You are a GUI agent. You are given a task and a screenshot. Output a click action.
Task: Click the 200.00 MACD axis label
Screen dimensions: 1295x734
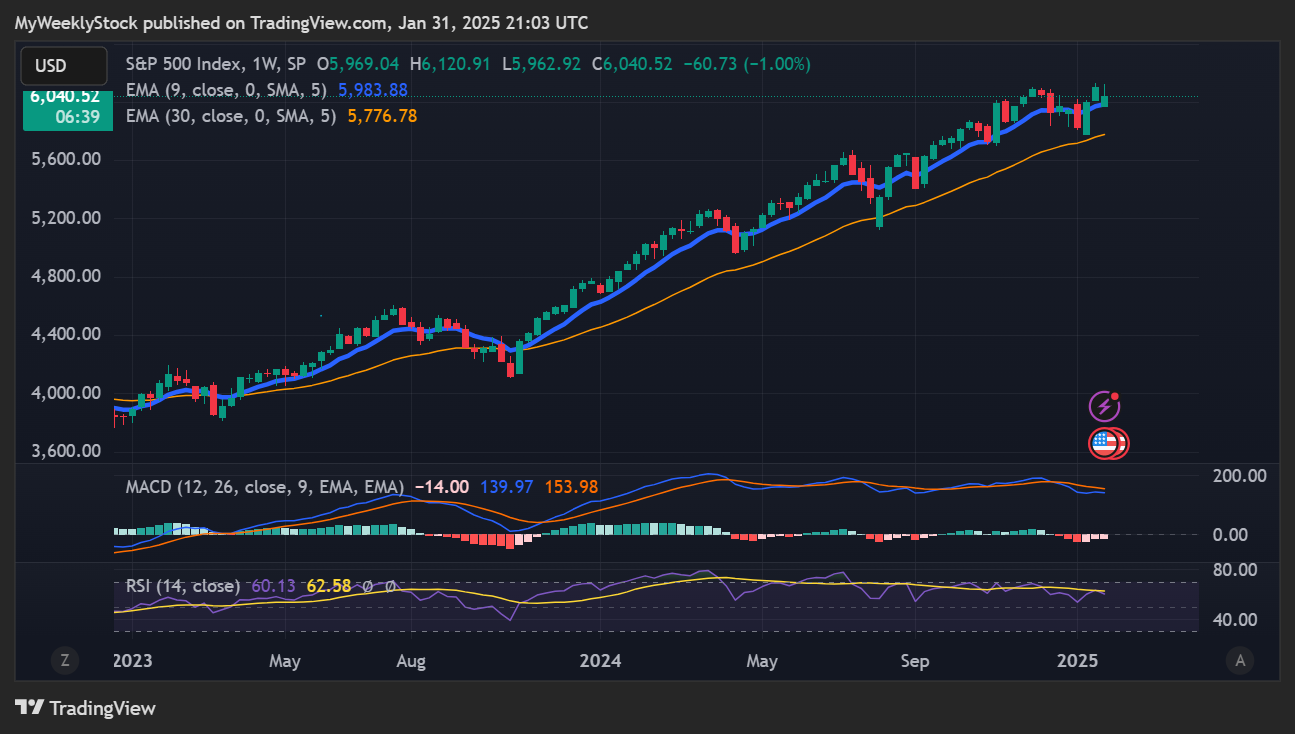[x=1242, y=476]
